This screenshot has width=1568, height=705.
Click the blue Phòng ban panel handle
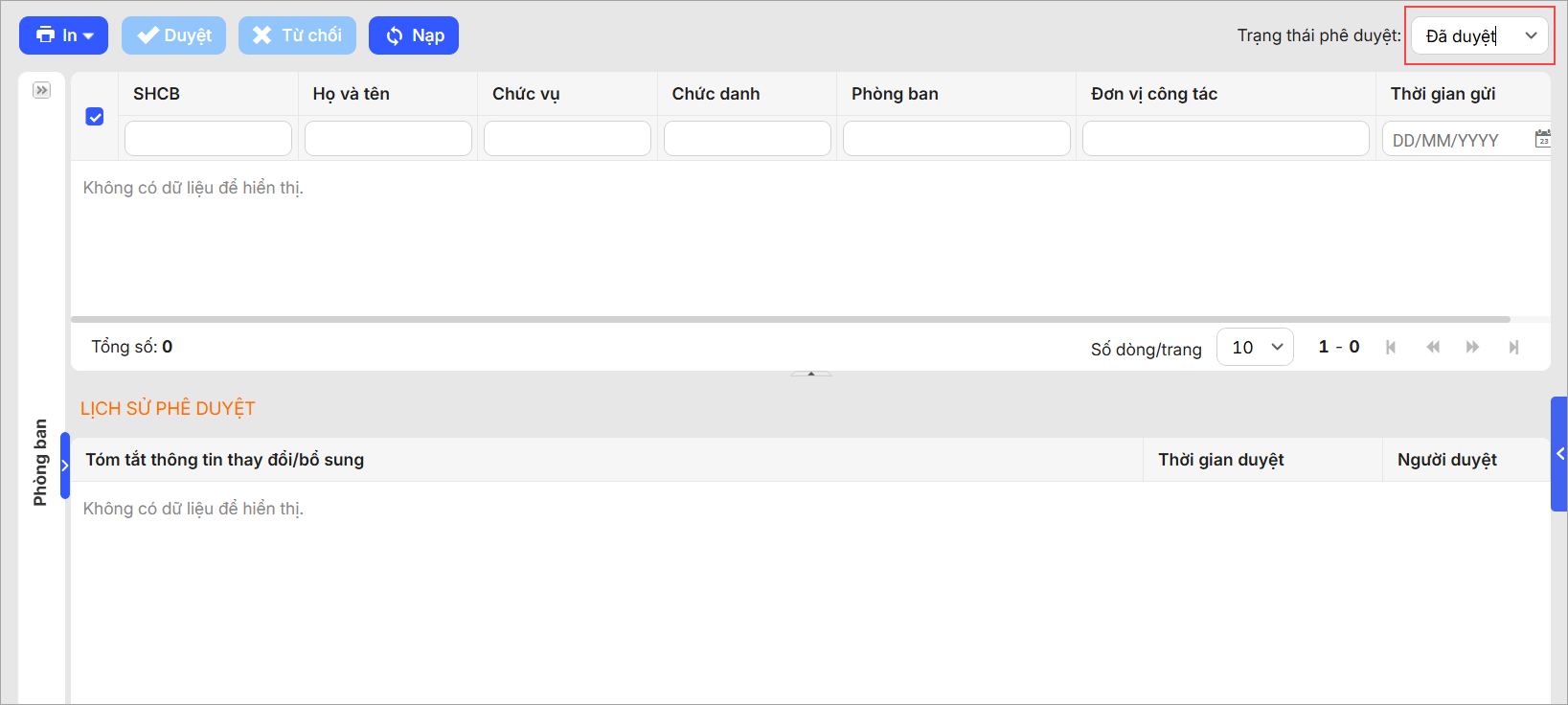65,466
